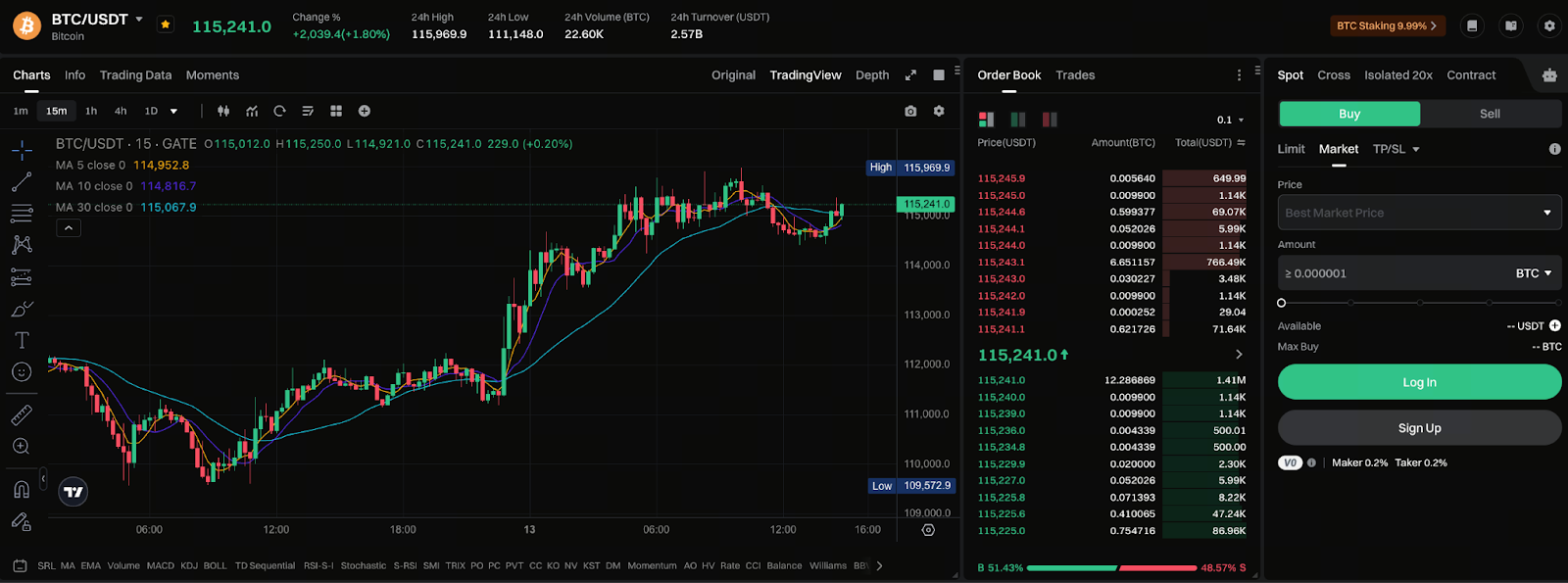
Task: Open the TP/SL order type dropdown
Action: tap(1396, 149)
